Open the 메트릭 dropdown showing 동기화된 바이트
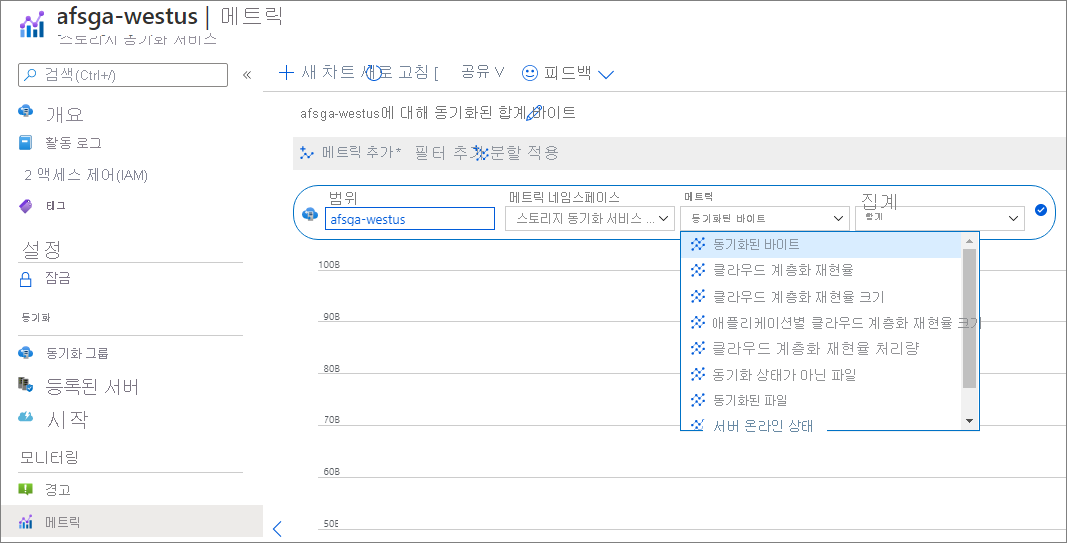 pos(764,219)
